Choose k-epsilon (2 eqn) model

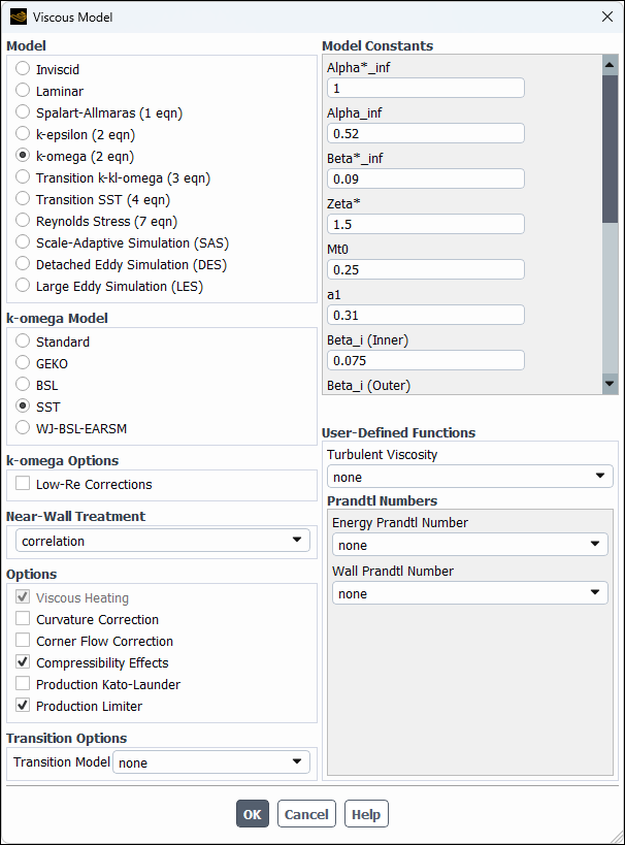pyautogui.click(x=23, y=134)
